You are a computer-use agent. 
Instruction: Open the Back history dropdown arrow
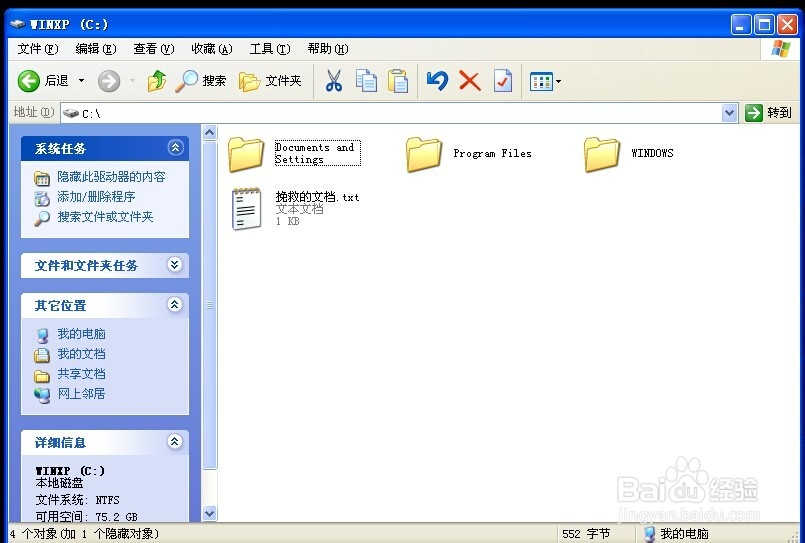(x=81, y=81)
